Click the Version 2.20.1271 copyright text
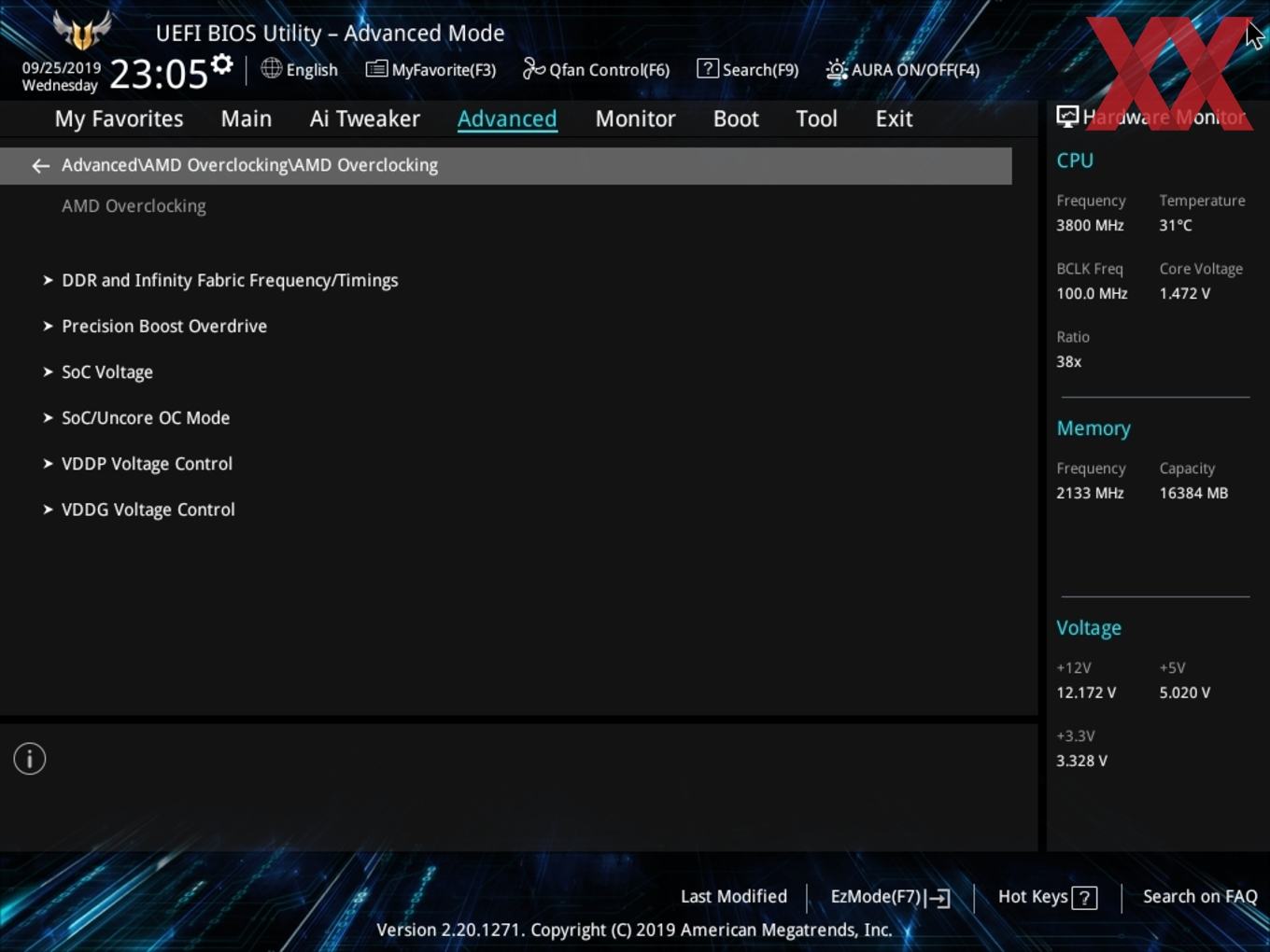Screen dimensions: 1270x952 [634, 930]
